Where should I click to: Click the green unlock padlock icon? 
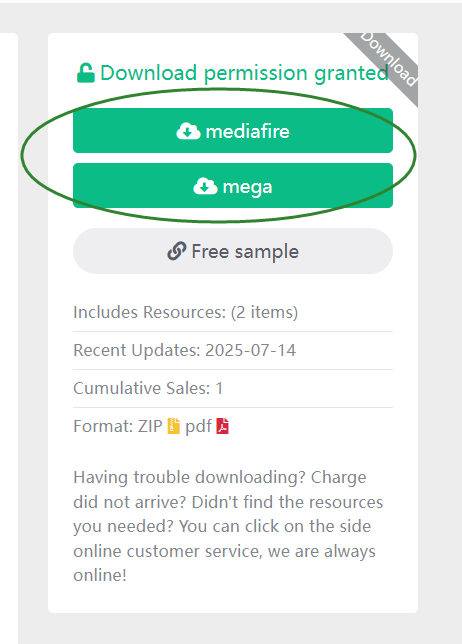[85, 73]
